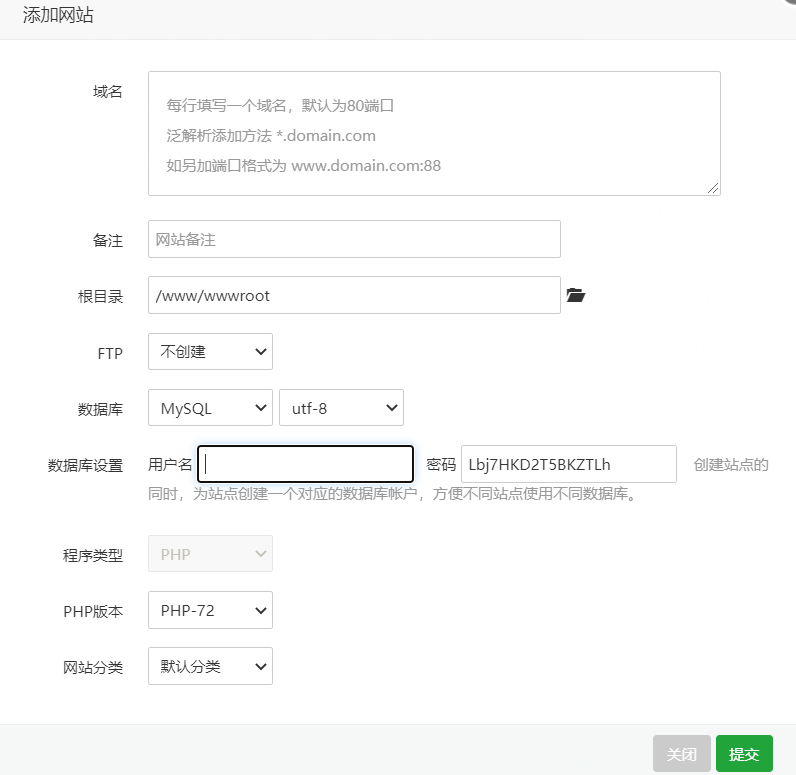Viewport: 796px width, 775px height.
Task: Open the 默认分类 site category dropdown
Action: coord(210,666)
